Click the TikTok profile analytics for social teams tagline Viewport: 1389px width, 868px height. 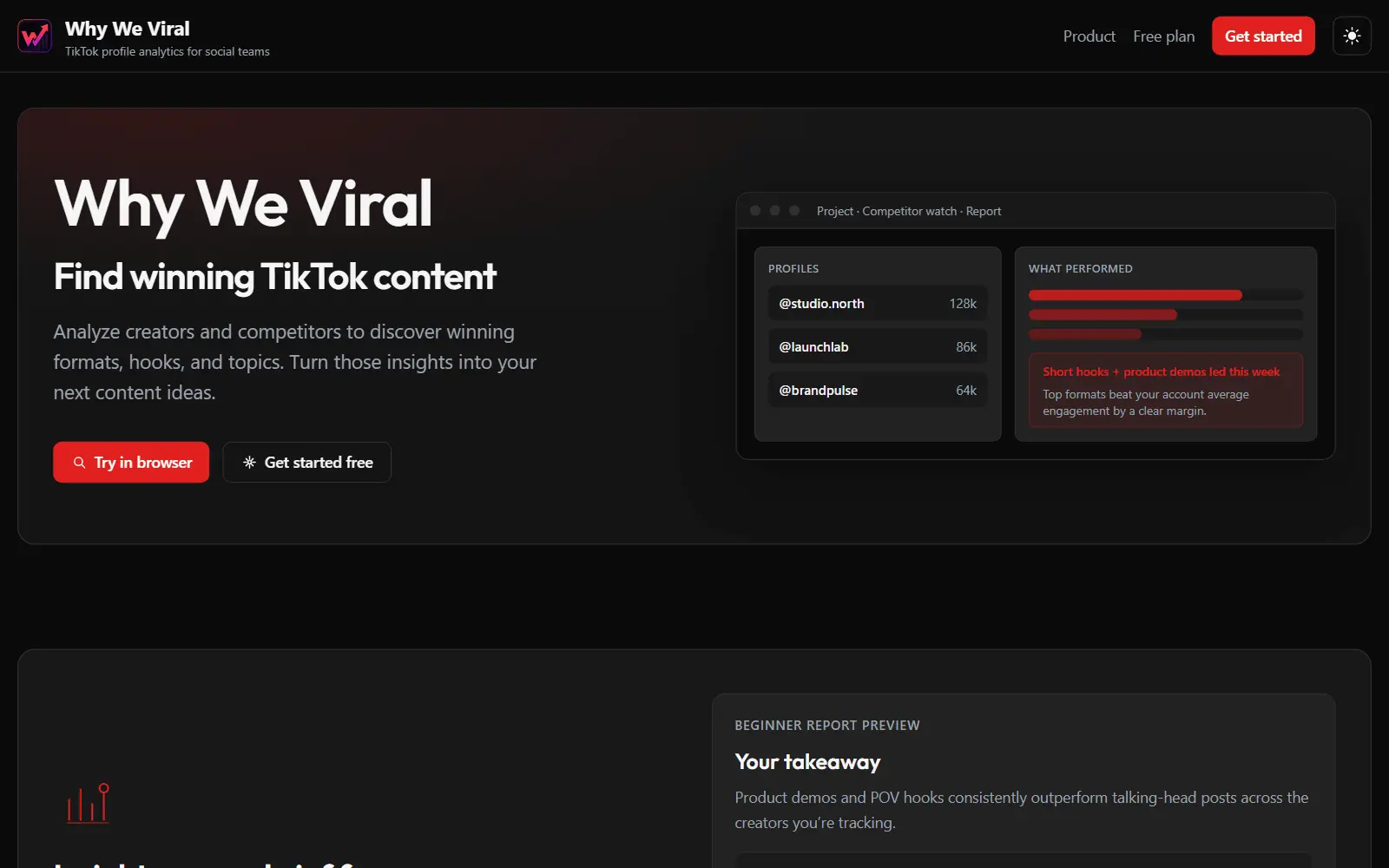tap(167, 51)
